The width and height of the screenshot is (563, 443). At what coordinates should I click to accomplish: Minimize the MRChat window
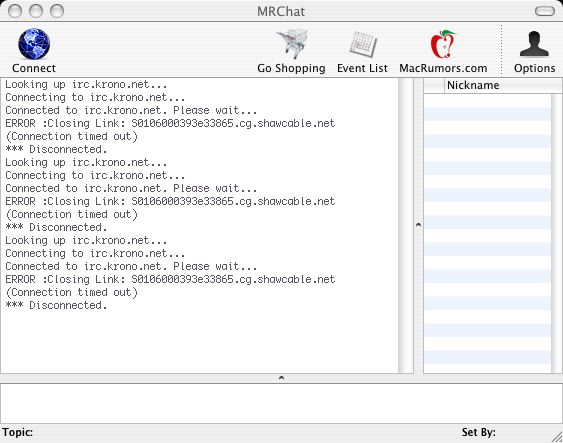36,11
